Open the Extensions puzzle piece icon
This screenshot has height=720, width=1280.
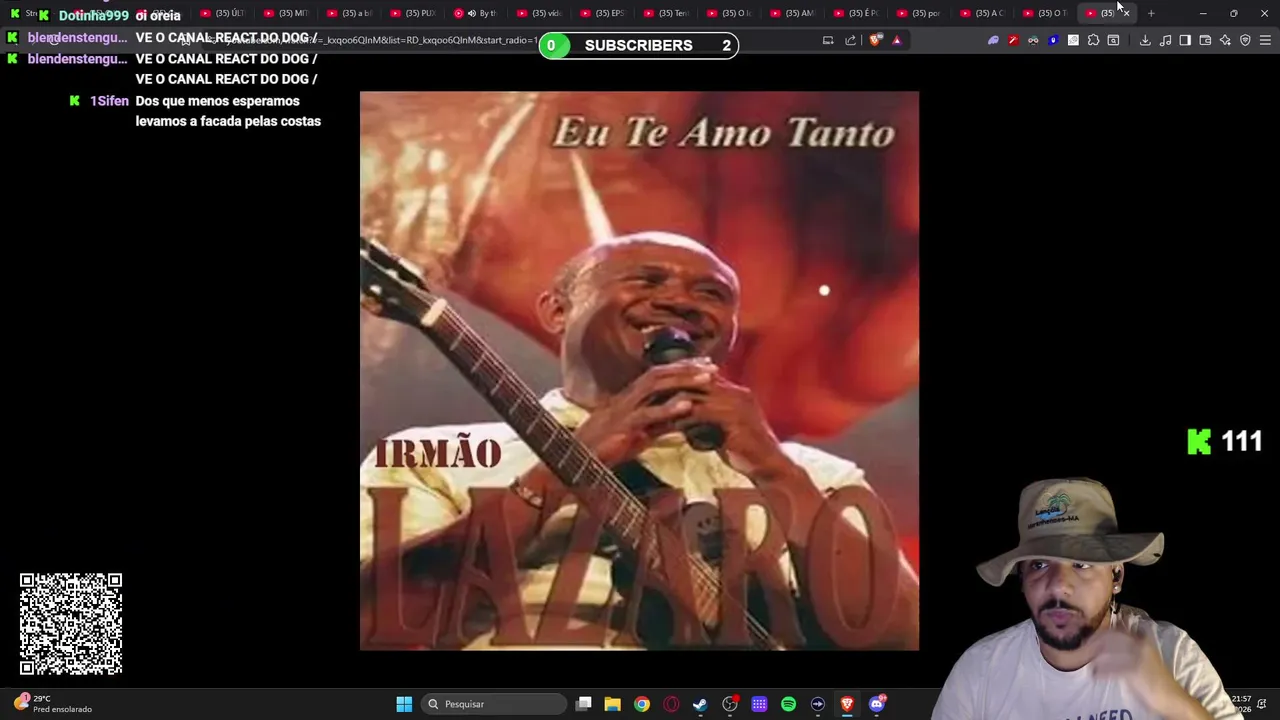[x=1093, y=40]
